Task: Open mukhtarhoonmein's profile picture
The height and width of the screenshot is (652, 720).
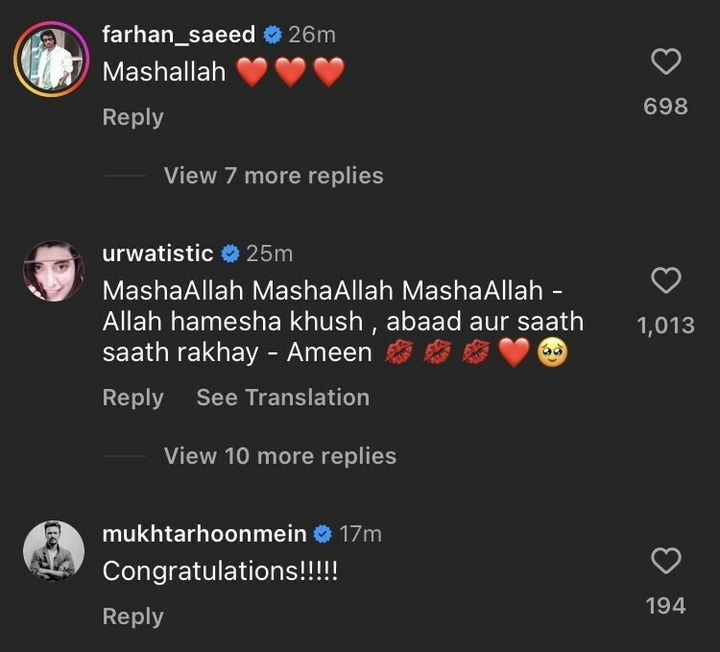Action: (x=53, y=551)
